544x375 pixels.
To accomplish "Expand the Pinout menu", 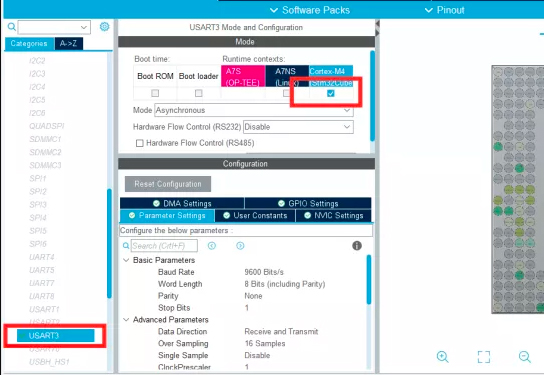I will (x=445, y=10).
